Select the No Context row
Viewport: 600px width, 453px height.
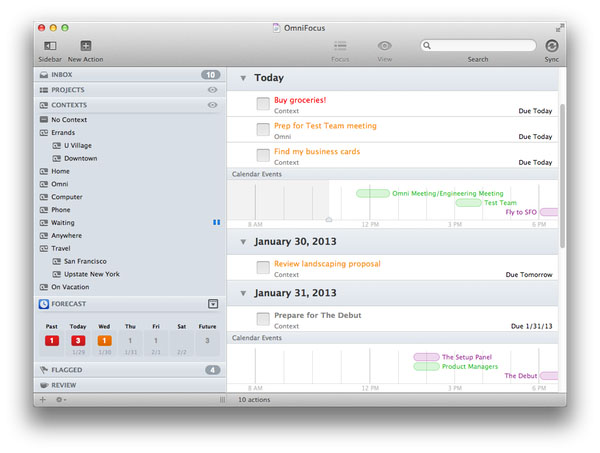[x=130, y=120]
